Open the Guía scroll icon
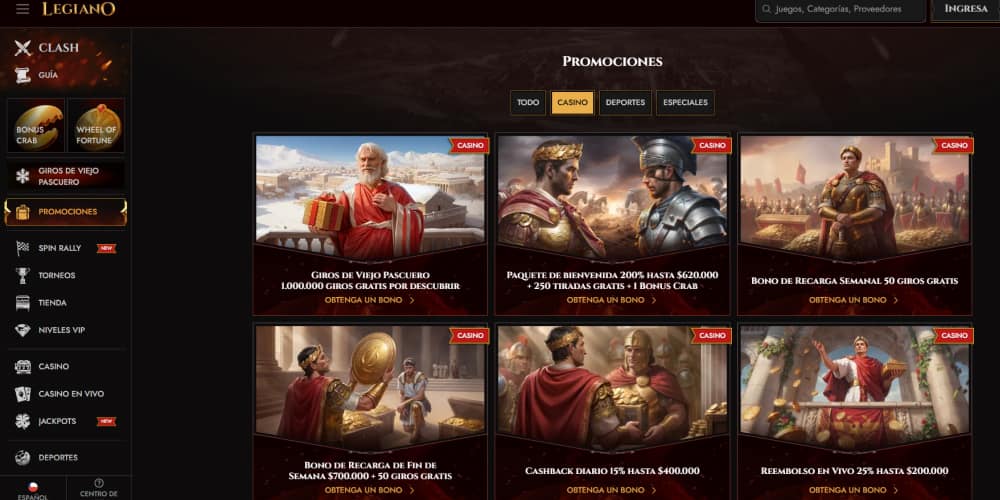The image size is (1000, 500). pyautogui.click(x=23, y=75)
